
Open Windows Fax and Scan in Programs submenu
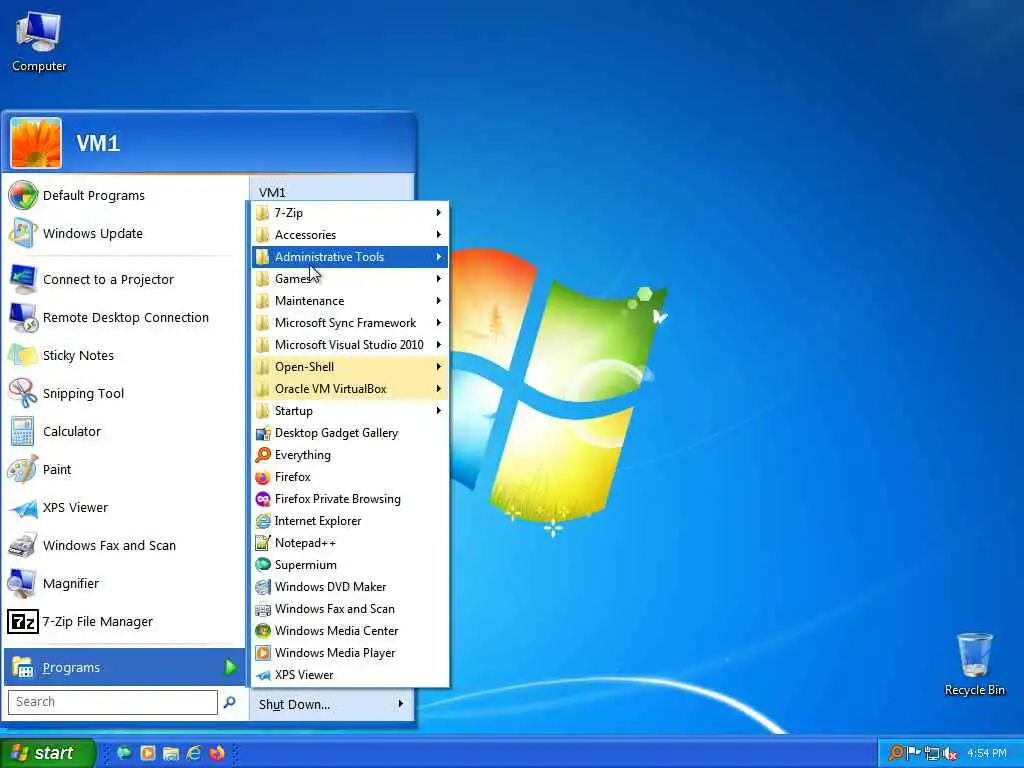tap(350, 609)
